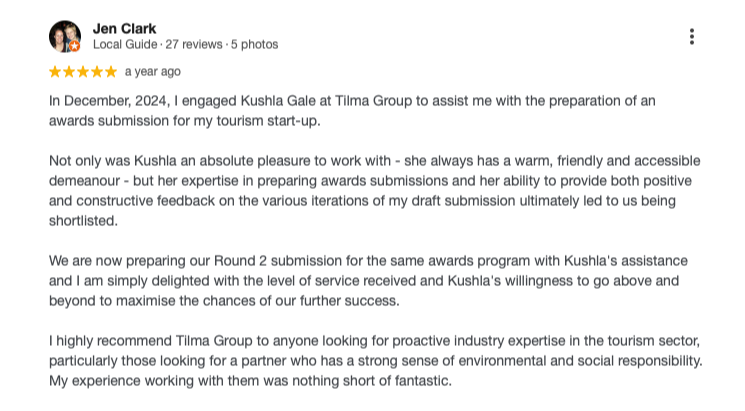Click the third yellow rating star
The image size is (745, 411).
83,72
